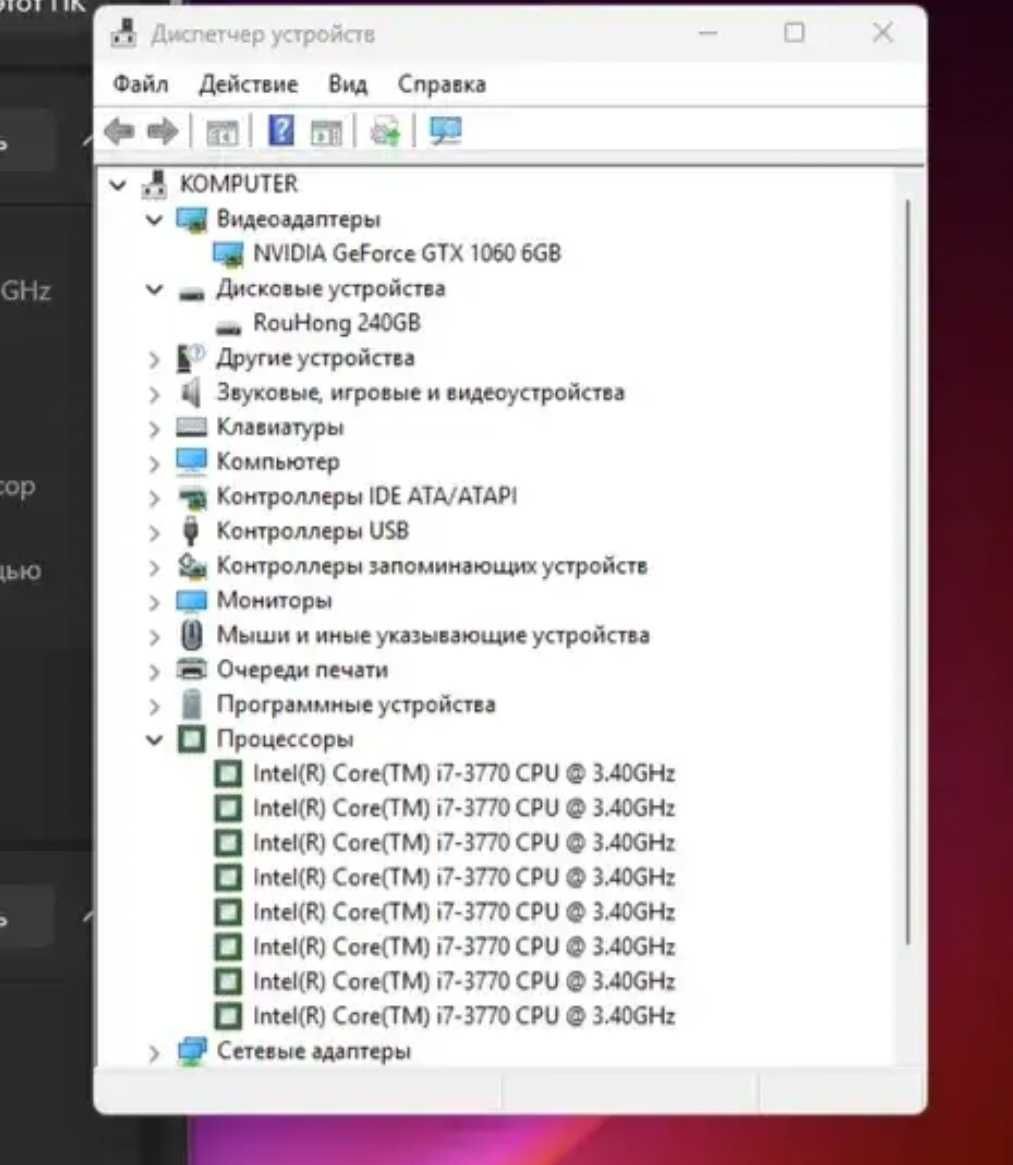
Task: Click the Процессоры chip icon
Action: [192, 739]
